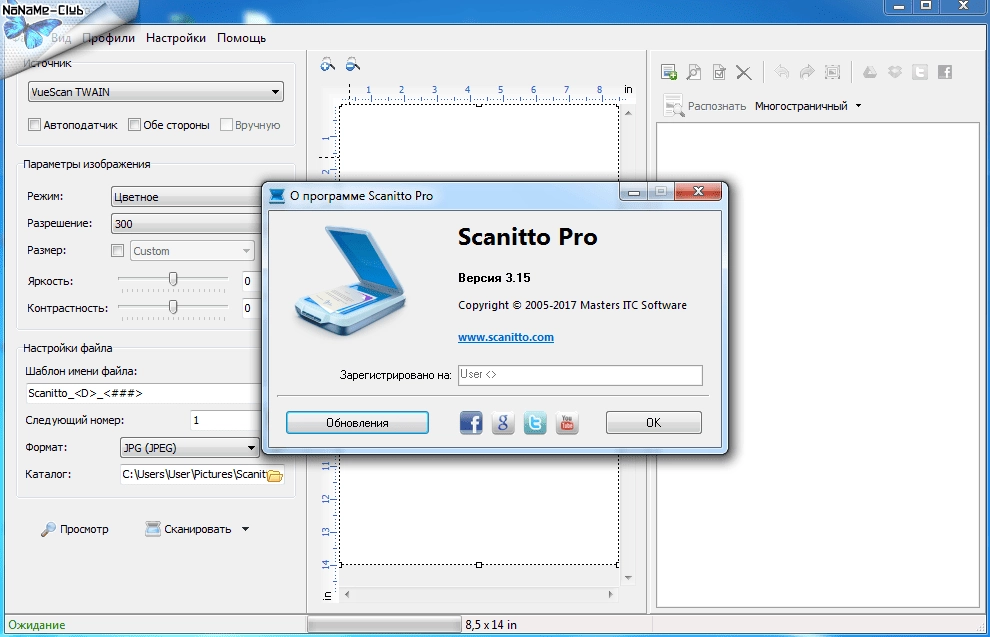Click the undo arrow in right toolbar
Viewport: 990px width, 637px height.
(782, 72)
